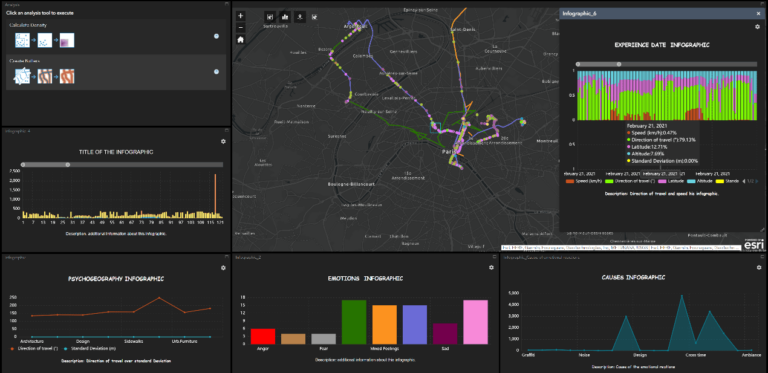The image size is (768, 373).
Task: Open the first infographic widget on map toolbar
Action: pyautogui.click(x=269, y=17)
